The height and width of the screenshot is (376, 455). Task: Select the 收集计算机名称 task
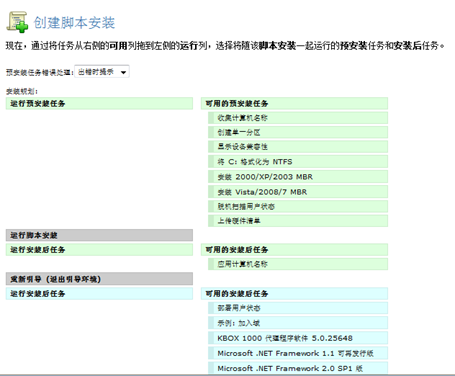coord(298,118)
